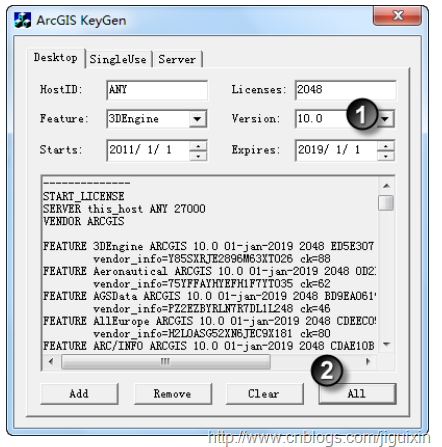The height and width of the screenshot is (447, 442).
Task: Increase the Starts date with up arrow
Action: [x=198, y=146]
